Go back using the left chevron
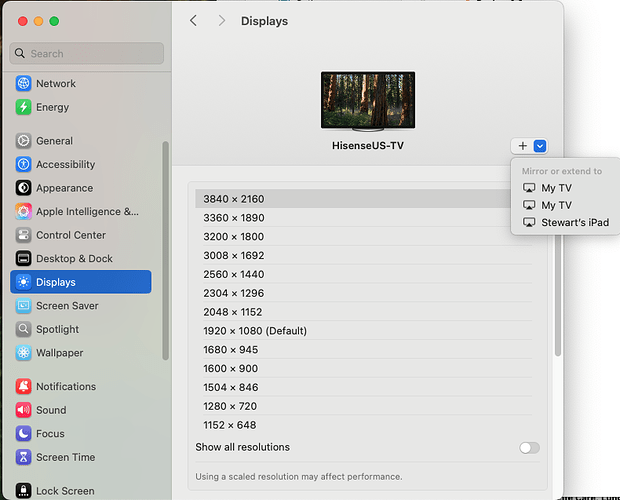 coord(194,21)
